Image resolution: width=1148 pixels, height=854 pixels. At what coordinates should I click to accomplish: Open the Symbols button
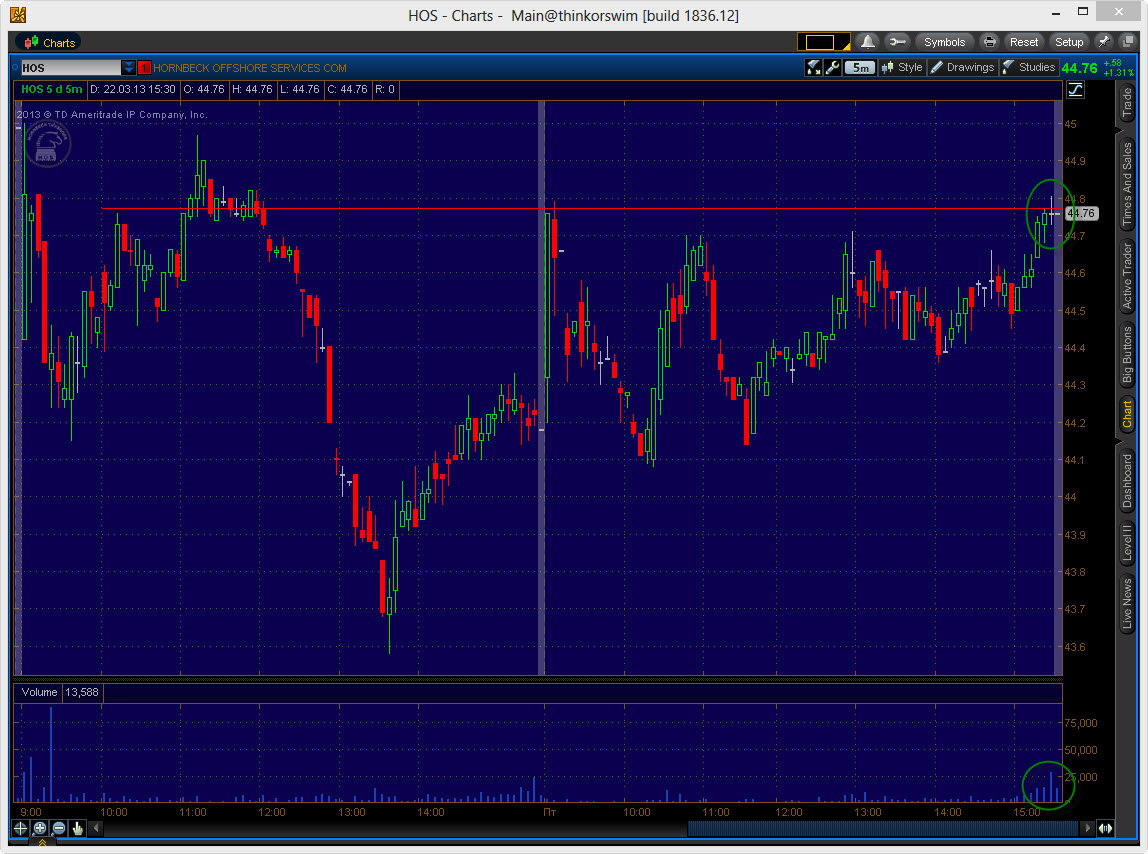tap(944, 42)
